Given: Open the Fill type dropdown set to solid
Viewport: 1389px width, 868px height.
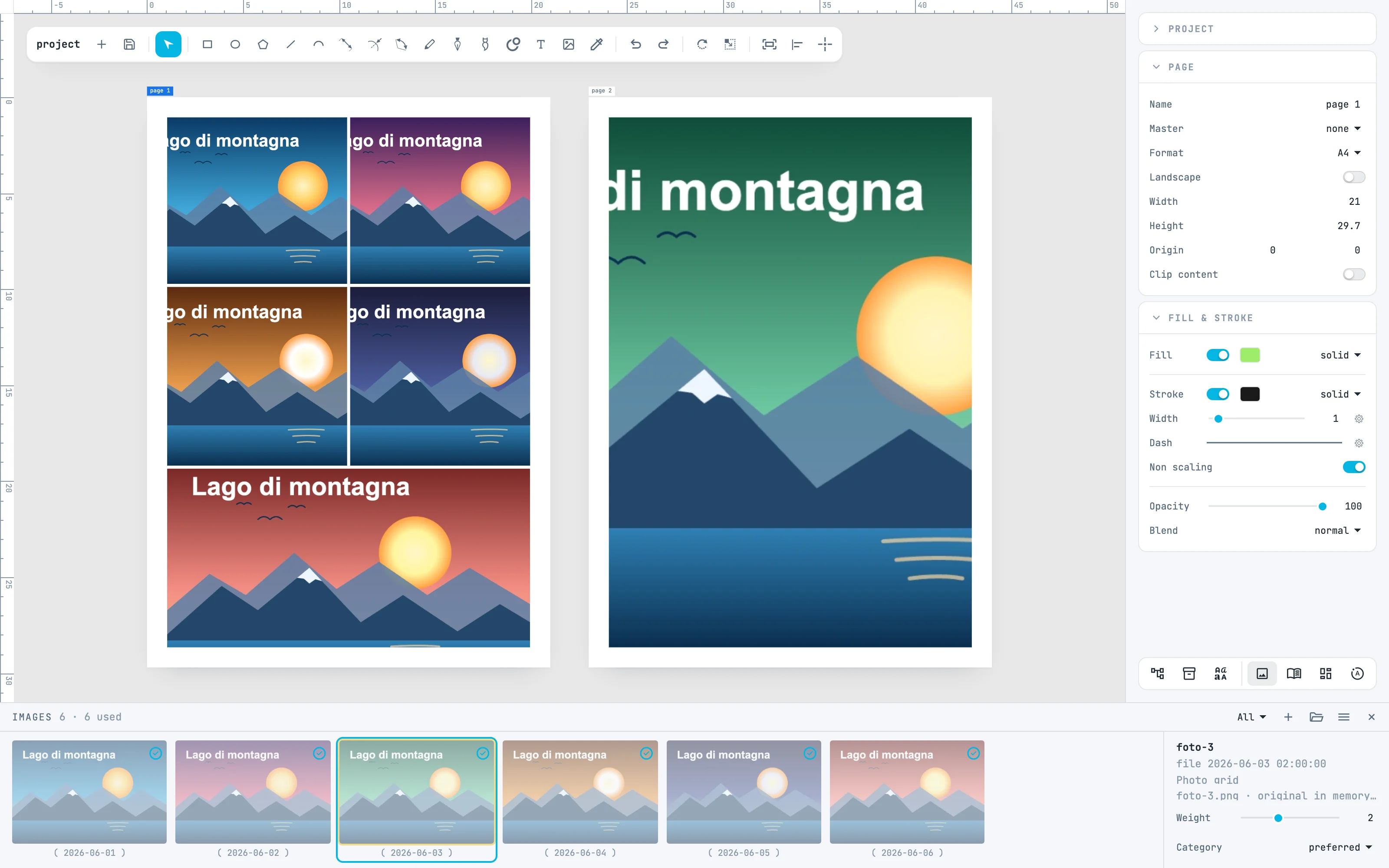Looking at the screenshot, I should tap(1340, 355).
